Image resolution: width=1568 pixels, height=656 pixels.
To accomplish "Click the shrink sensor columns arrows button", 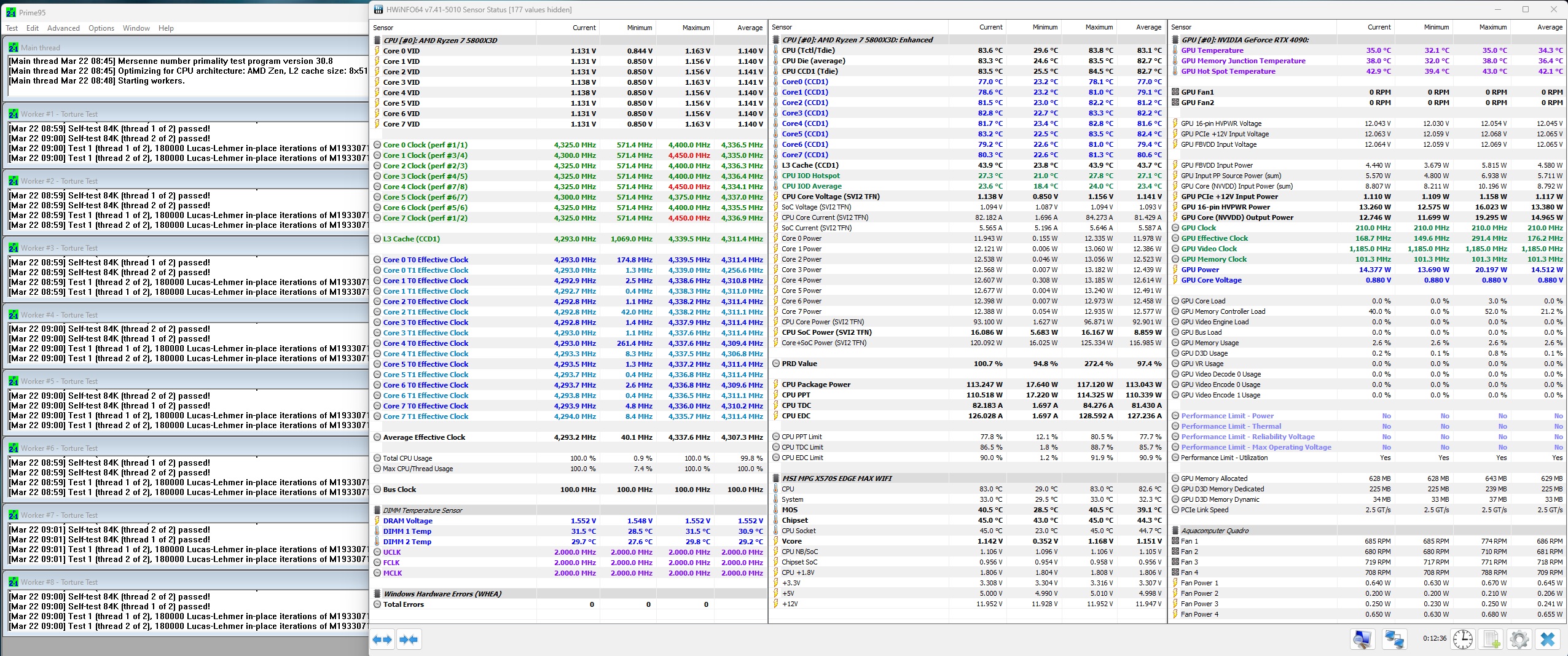I will (409, 639).
